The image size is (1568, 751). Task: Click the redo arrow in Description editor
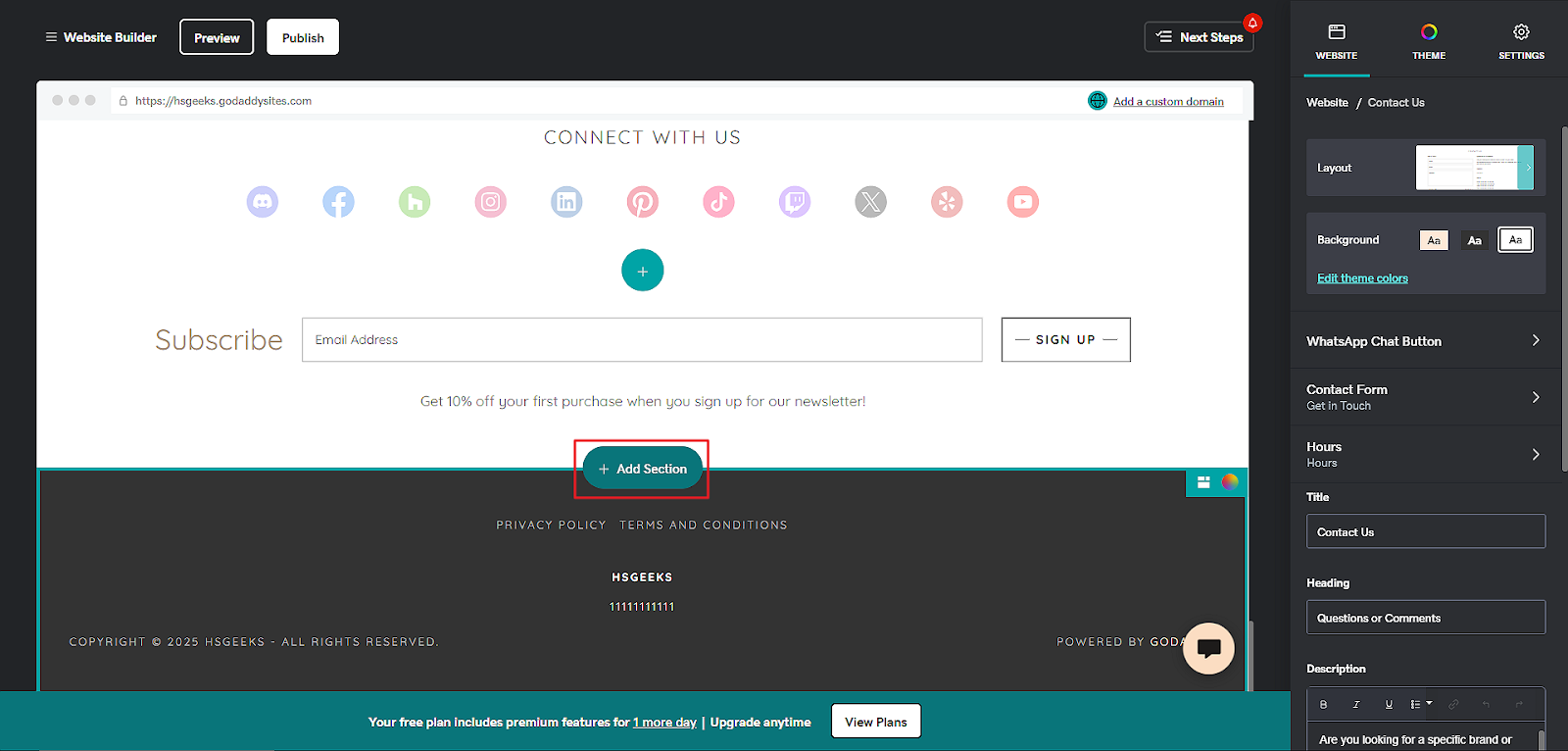[x=1519, y=704]
